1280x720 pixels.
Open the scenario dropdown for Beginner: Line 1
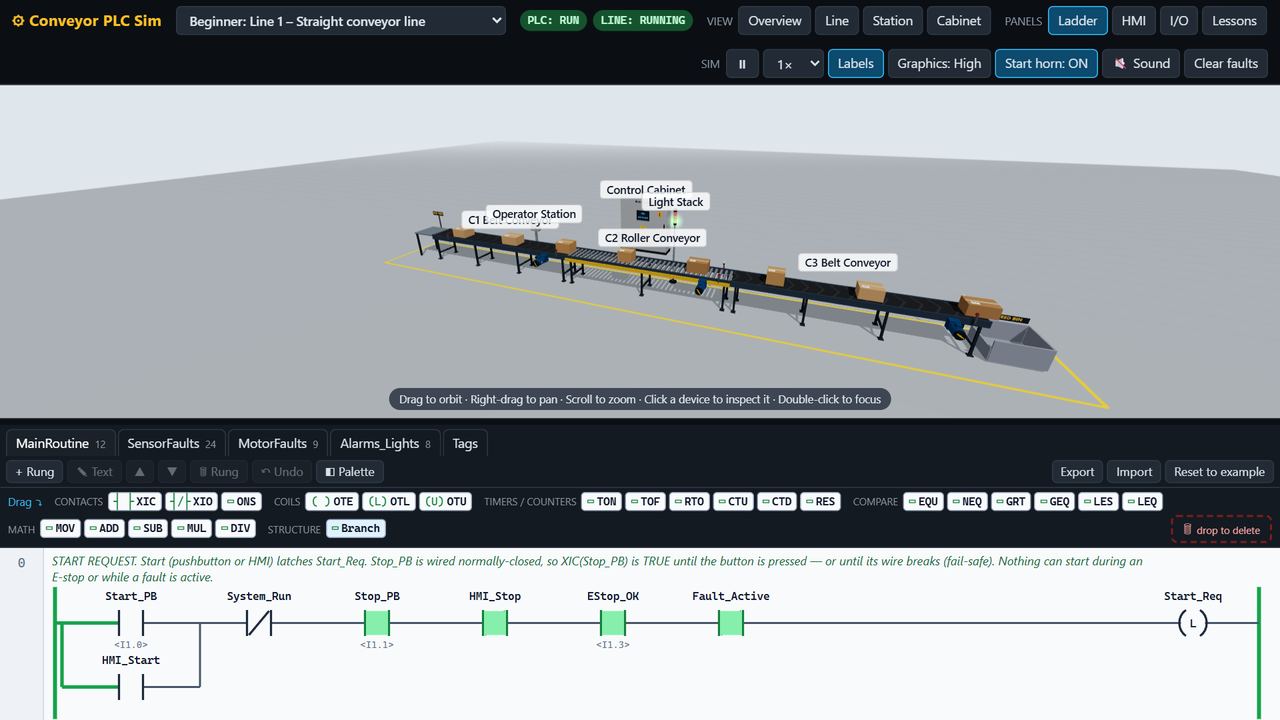[x=341, y=21]
